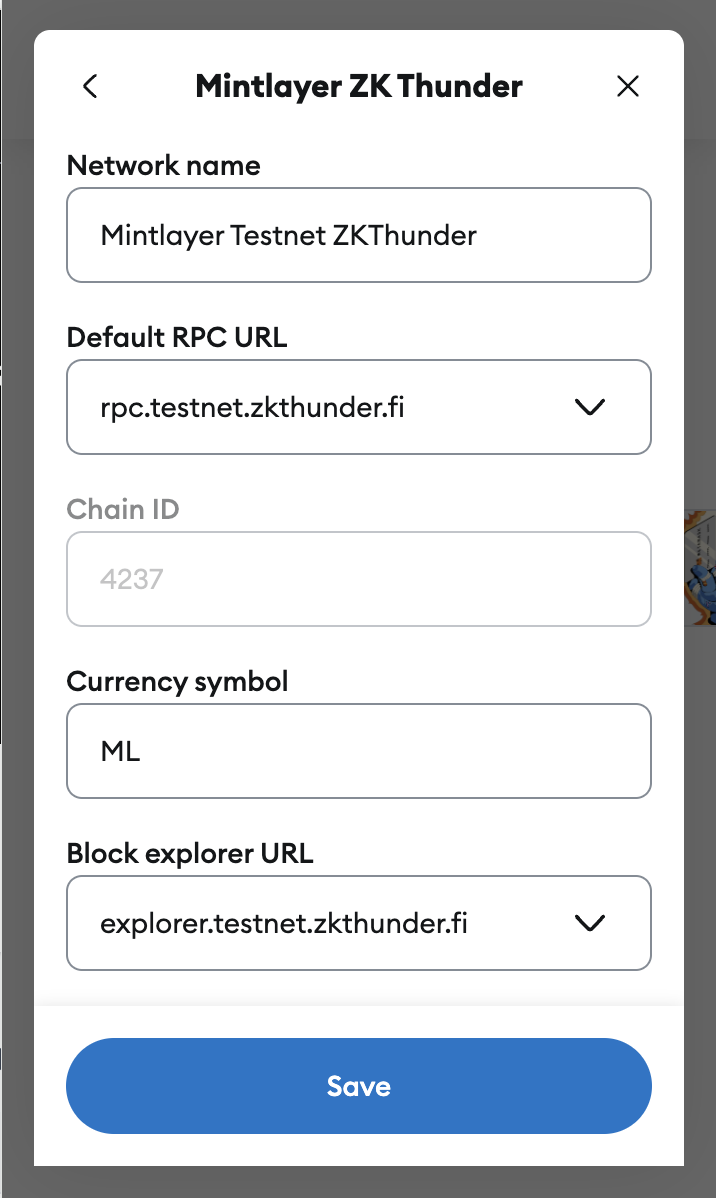716x1198 pixels.
Task: Click the Block explorer URL label
Action: pos(190,854)
